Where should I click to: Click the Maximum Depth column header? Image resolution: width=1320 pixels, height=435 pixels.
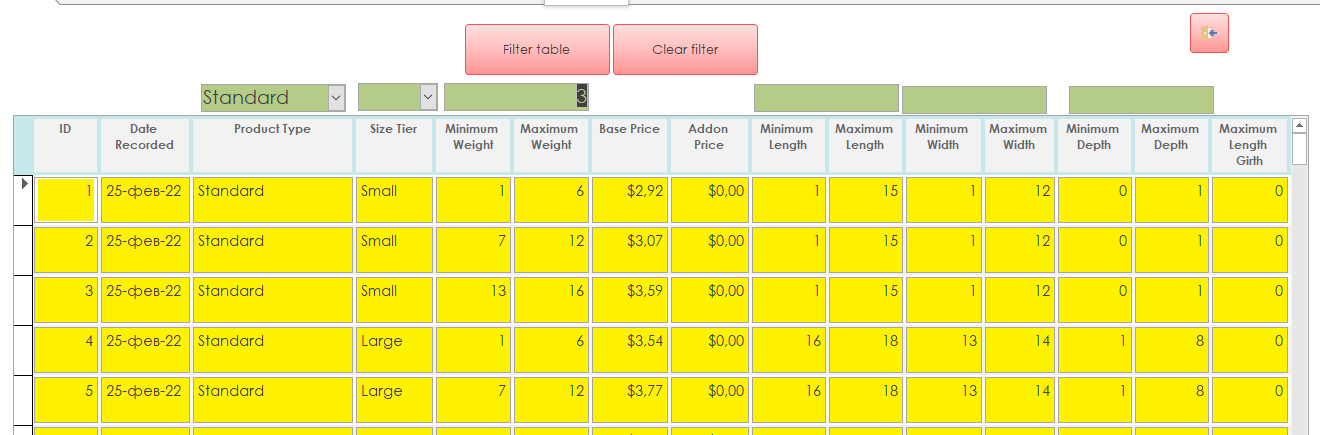1171,145
